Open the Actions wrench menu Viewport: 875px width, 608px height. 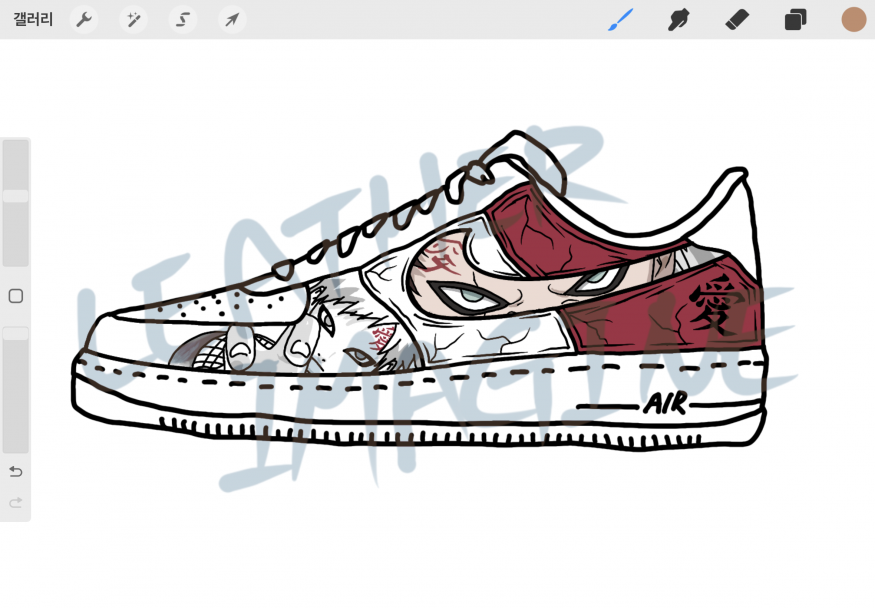point(84,20)
